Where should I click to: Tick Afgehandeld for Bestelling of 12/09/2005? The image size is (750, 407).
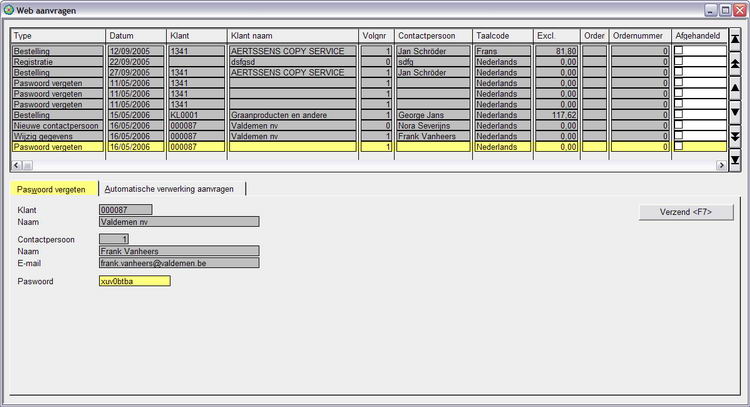[x=678, y=50]
